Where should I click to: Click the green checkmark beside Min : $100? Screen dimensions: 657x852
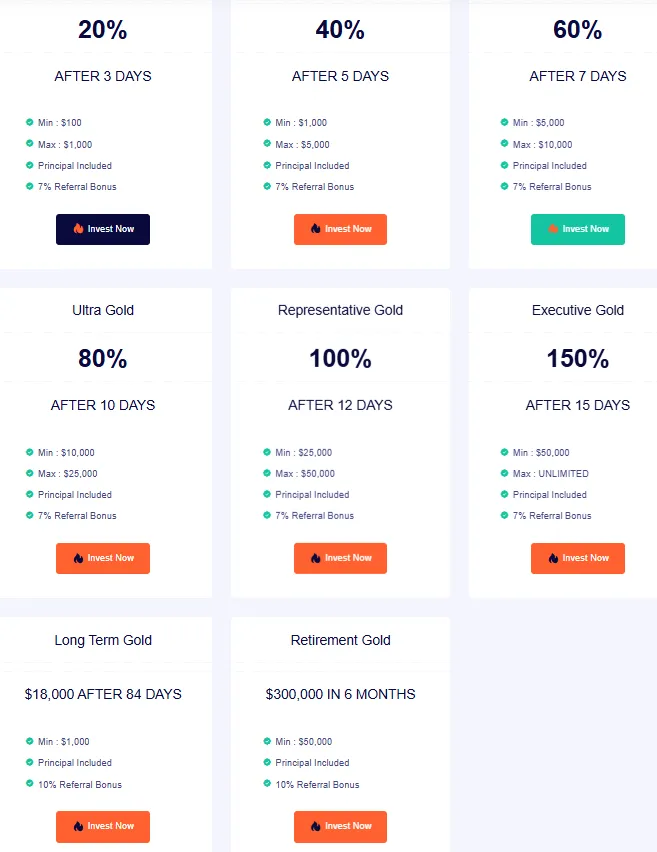click(x=30, y=123)
